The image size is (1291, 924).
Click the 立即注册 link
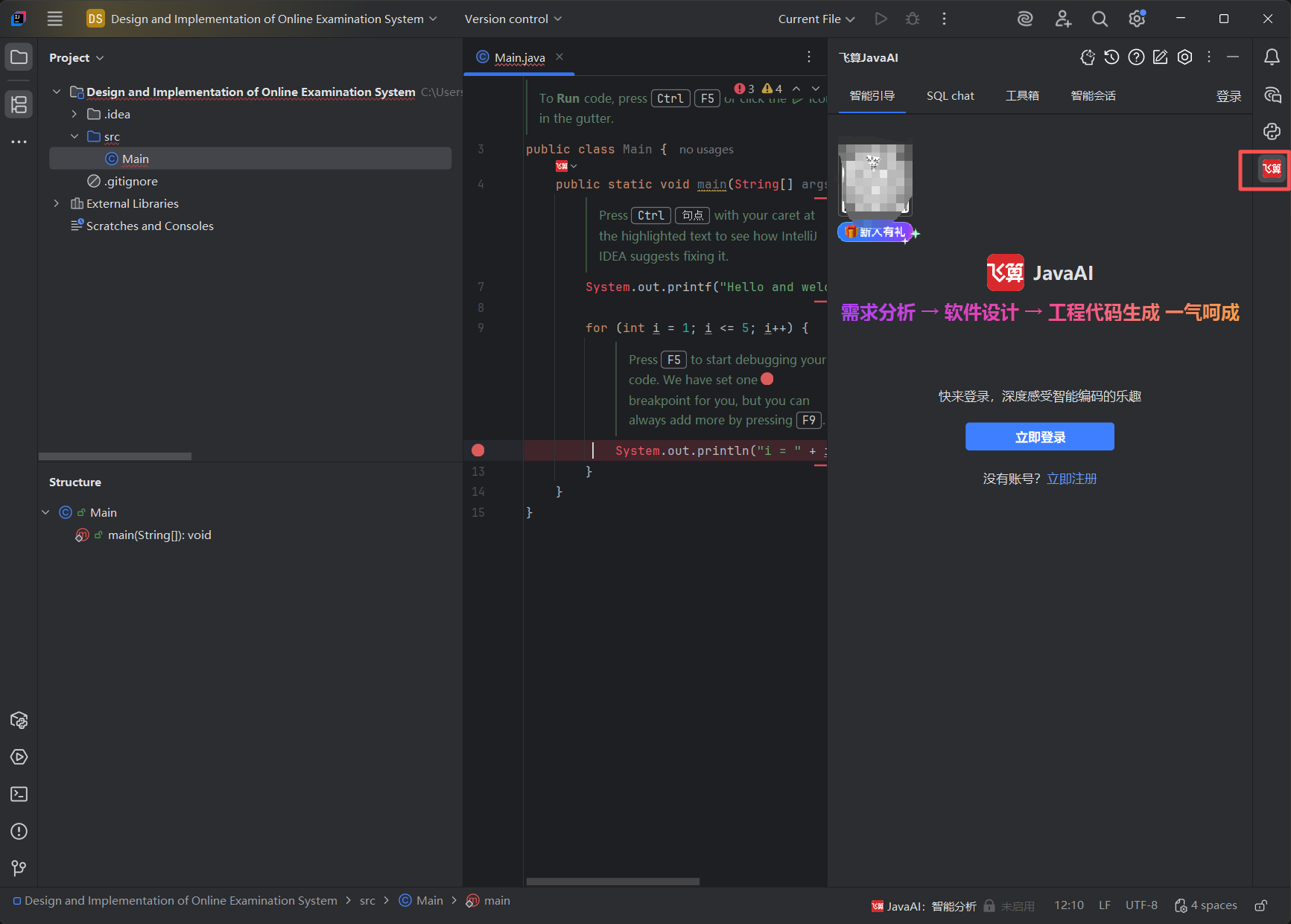point(1071,479)
